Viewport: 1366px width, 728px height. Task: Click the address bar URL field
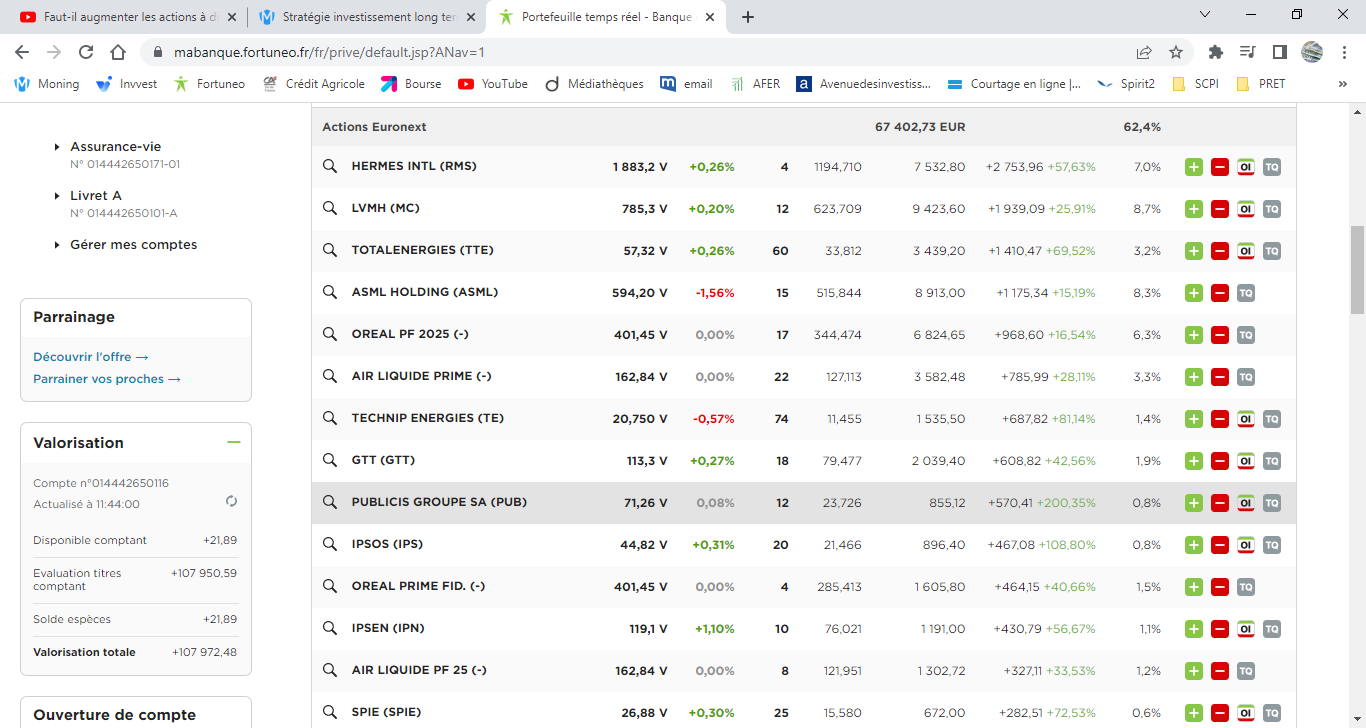[x=640, y=52]
